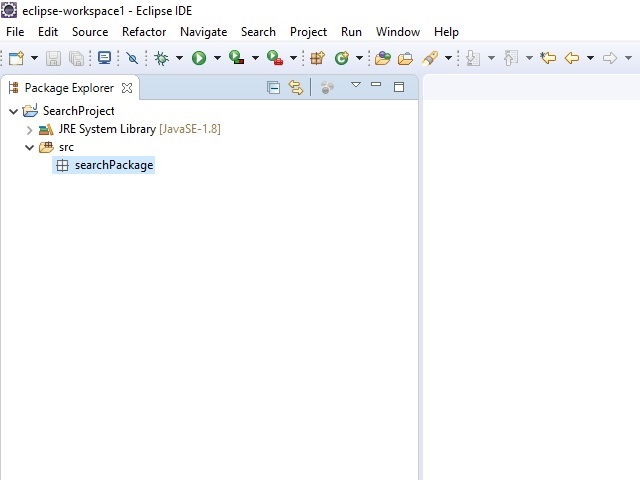Toggle Link with Editor

296,87
